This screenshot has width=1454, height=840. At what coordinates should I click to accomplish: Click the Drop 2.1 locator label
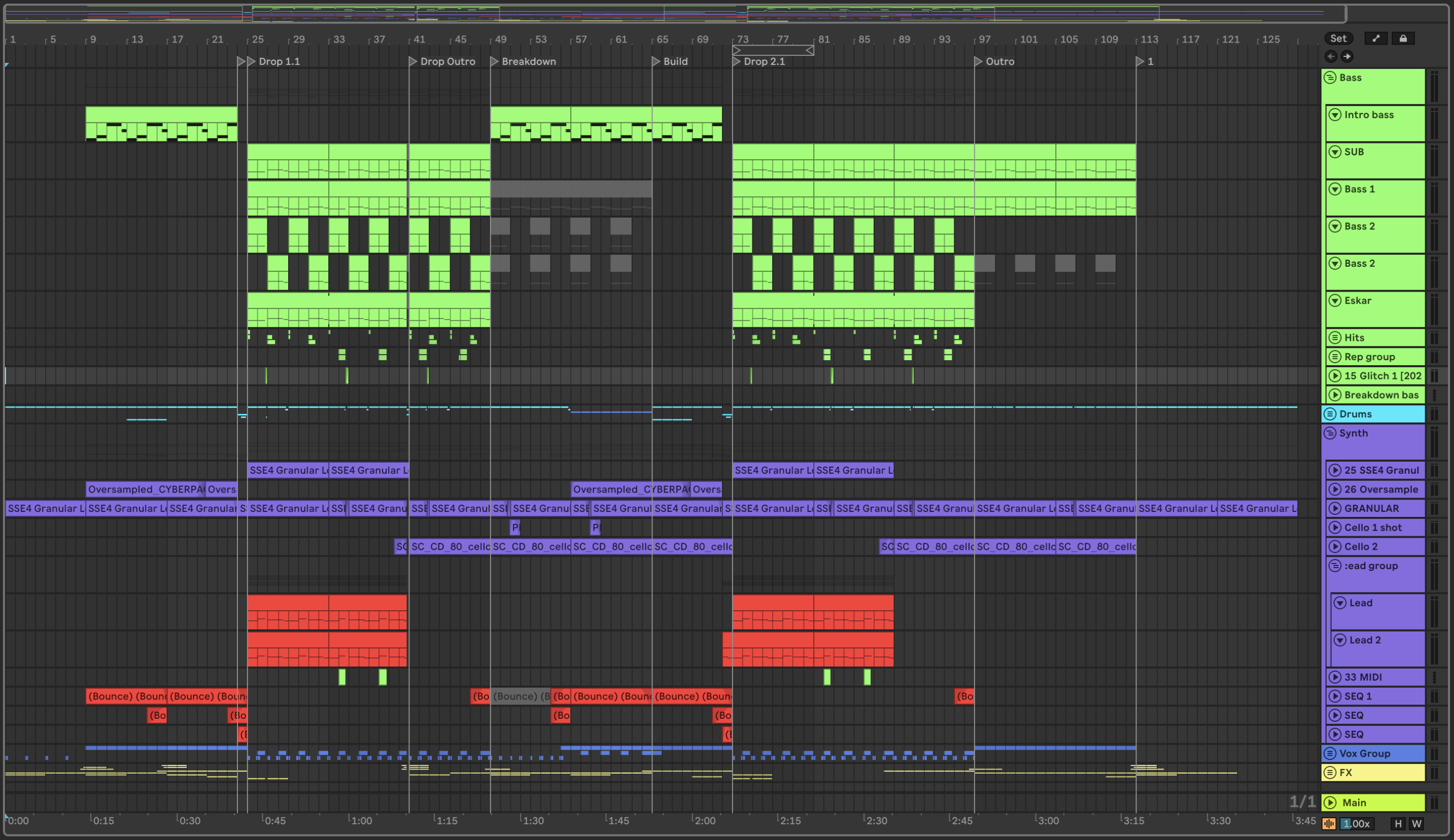(764, 61)
